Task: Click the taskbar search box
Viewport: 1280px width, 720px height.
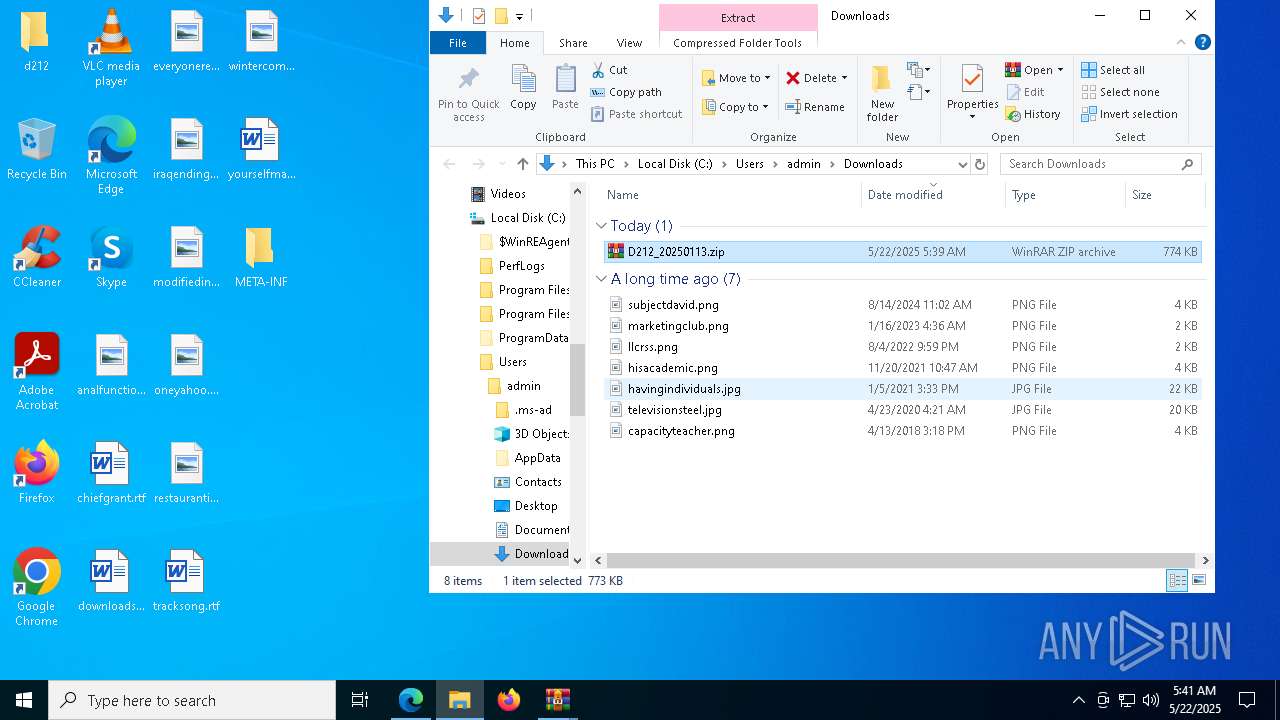Action: [192, 700]
